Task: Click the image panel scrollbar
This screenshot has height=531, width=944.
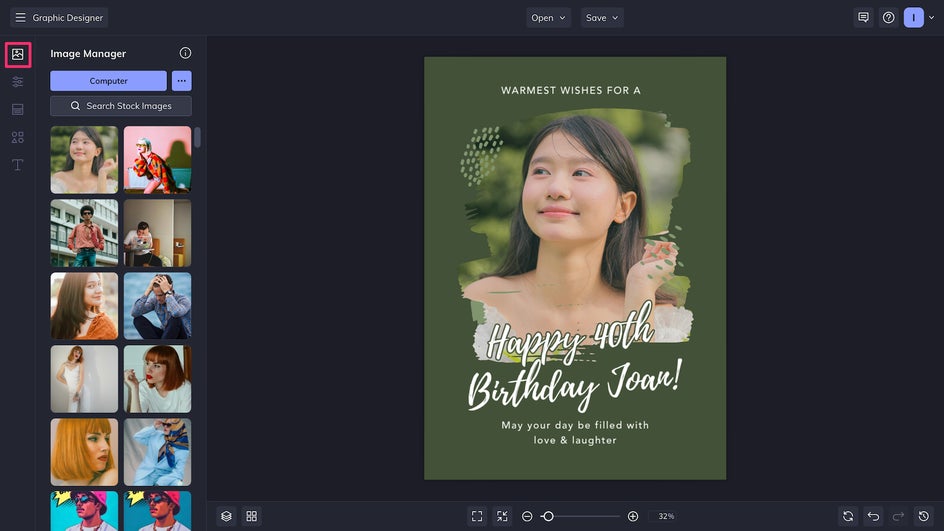Action: [x=197, y=137]
